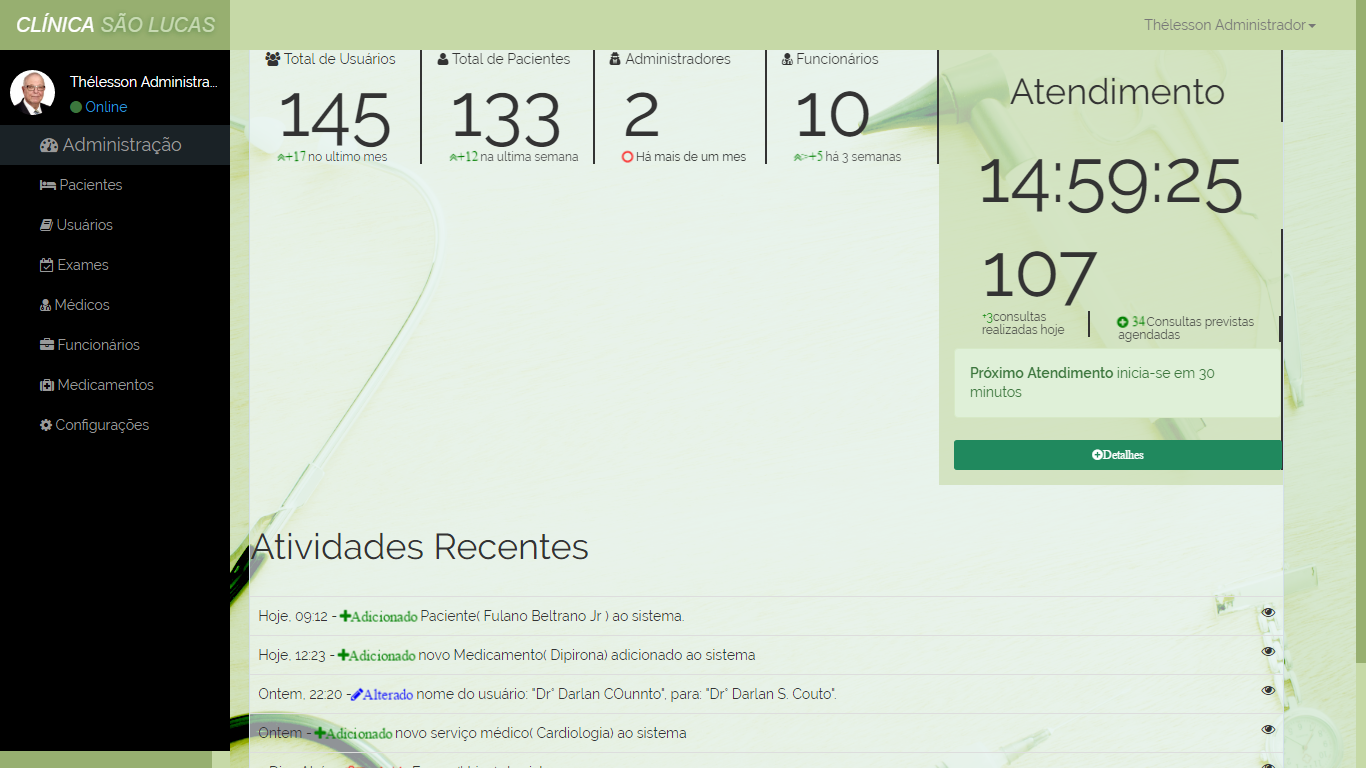This screenshot has width=1366, height=768.
Task: Click the bed icon for Pacientes
Action: pyautogui.click(x=48, y=185)
